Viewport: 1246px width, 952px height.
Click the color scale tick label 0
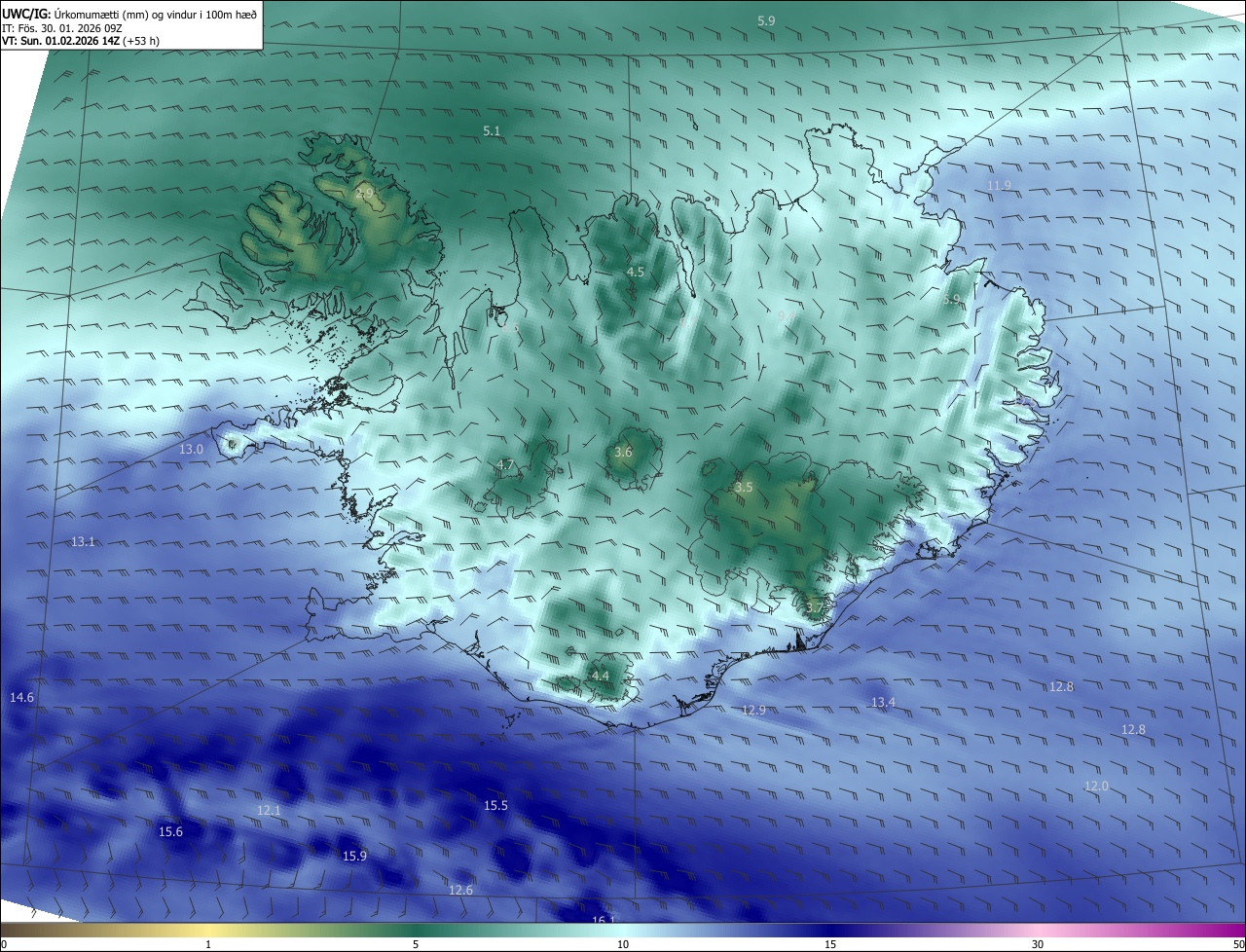coord(3,944)
